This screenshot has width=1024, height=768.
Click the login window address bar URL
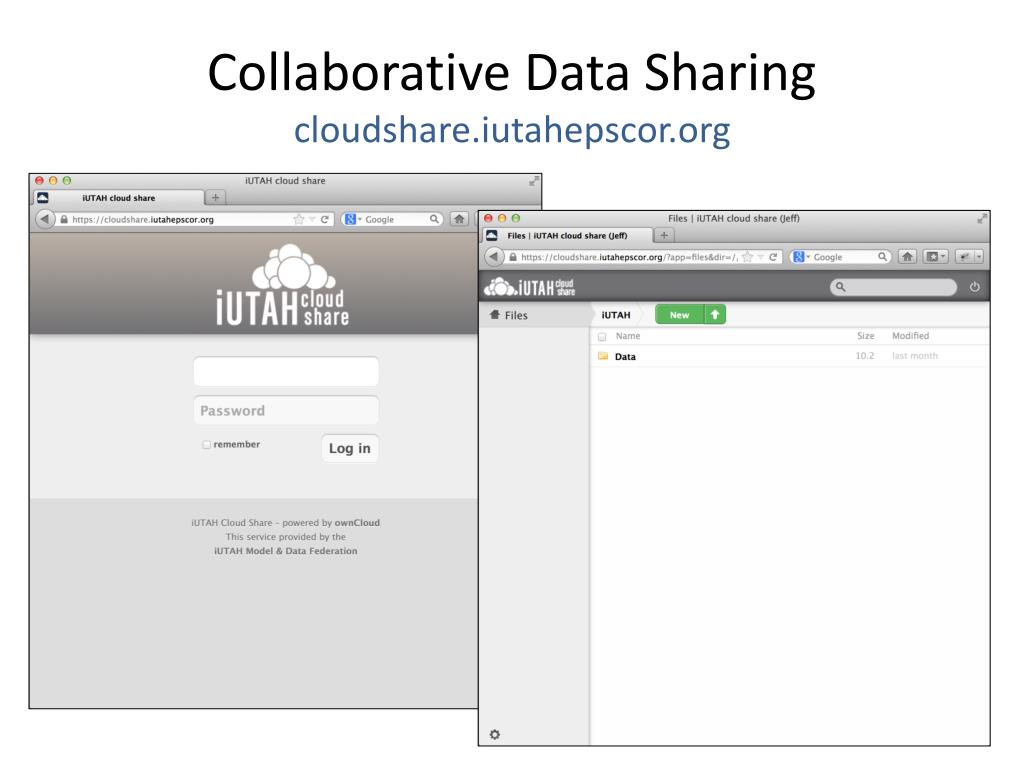pos(143,219)
